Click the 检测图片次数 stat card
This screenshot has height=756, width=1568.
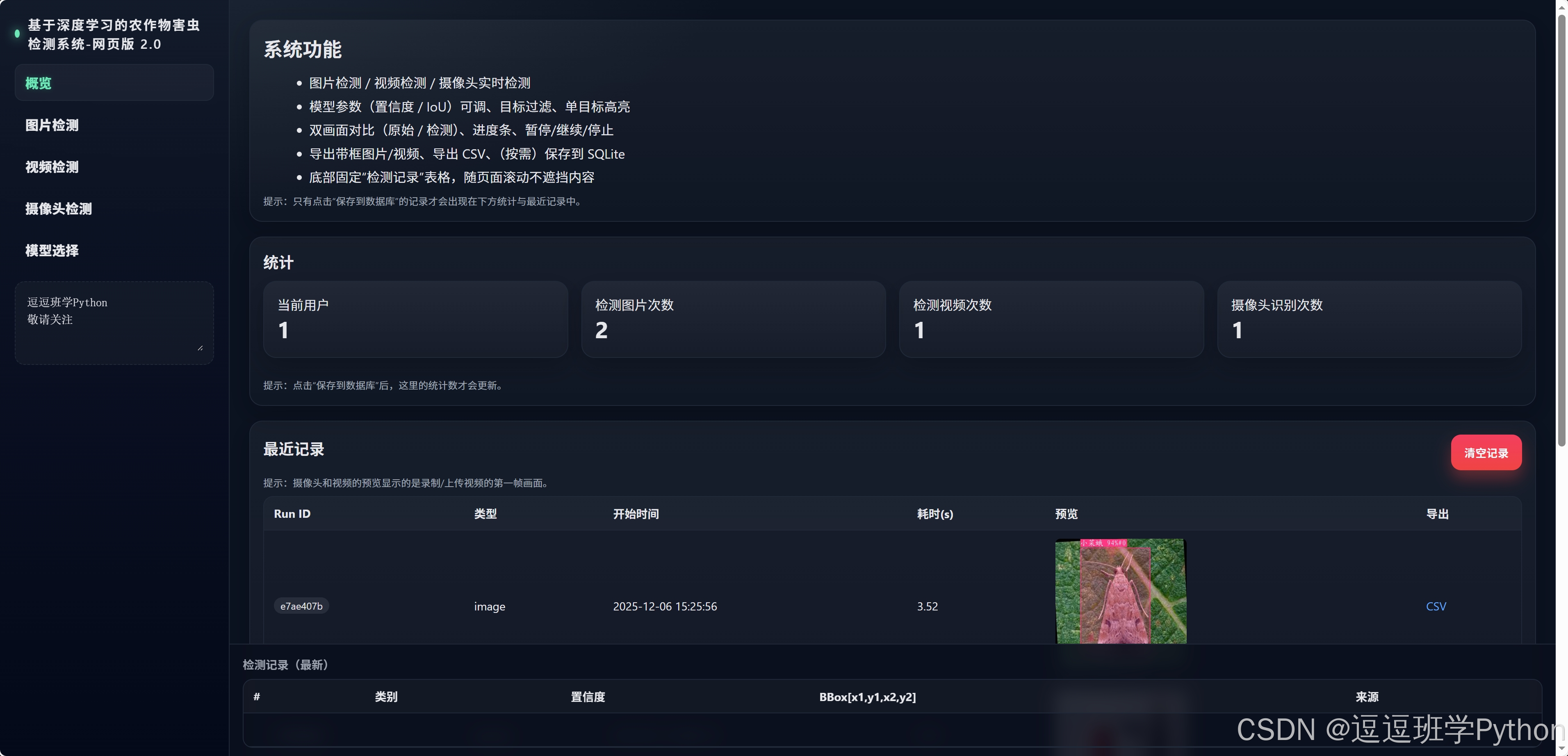click(734, 319)
